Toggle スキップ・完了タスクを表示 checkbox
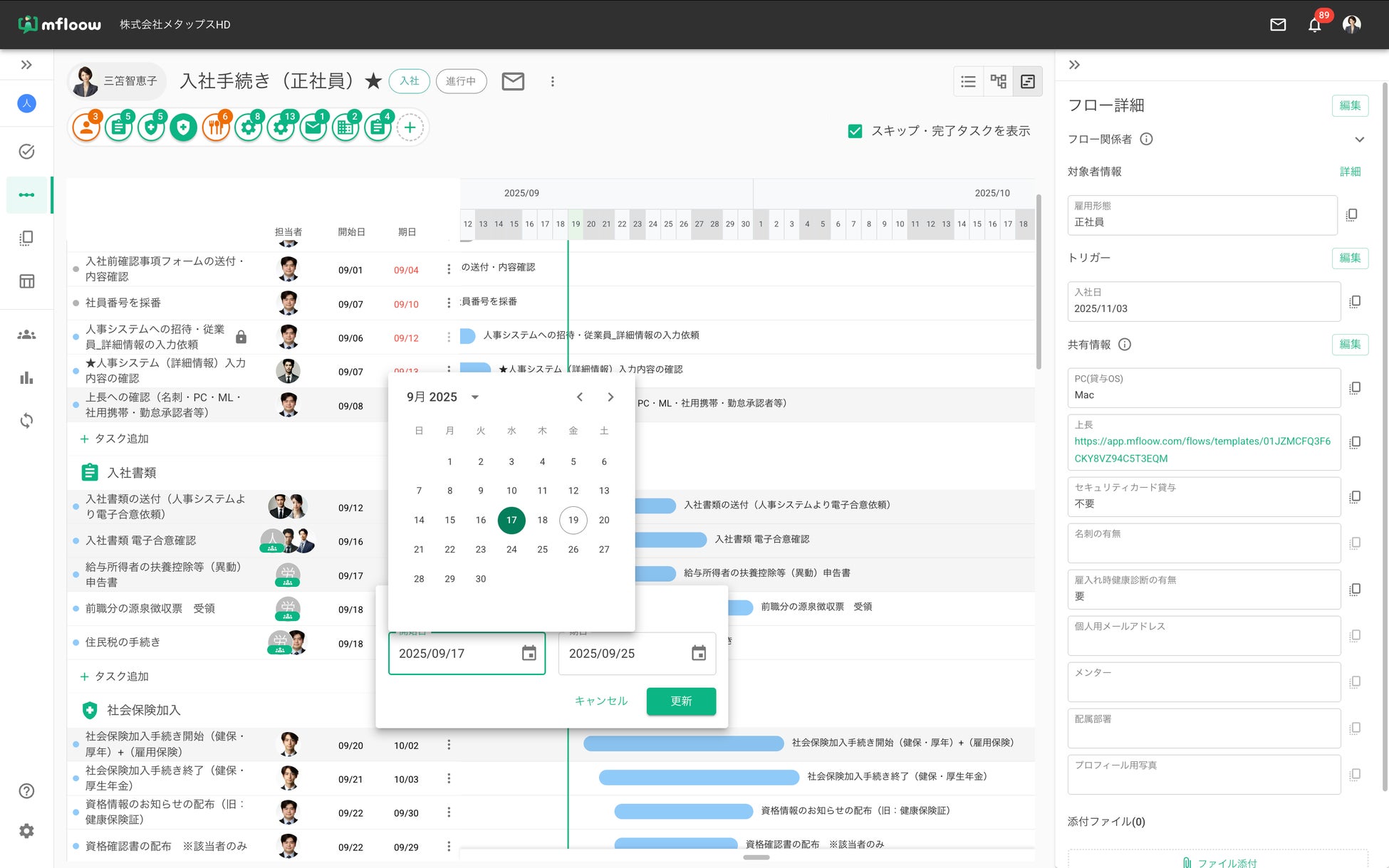 tap(855, 131)
